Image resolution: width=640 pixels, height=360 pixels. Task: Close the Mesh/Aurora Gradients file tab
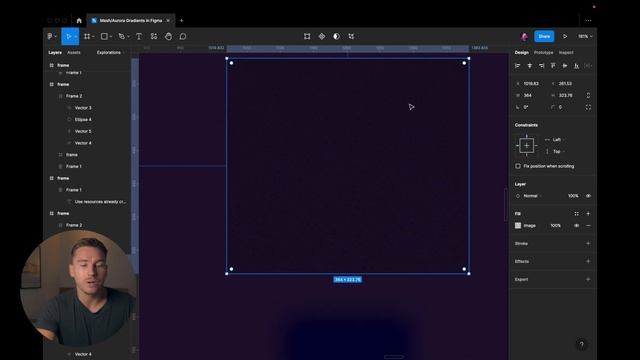pos(168,20)
